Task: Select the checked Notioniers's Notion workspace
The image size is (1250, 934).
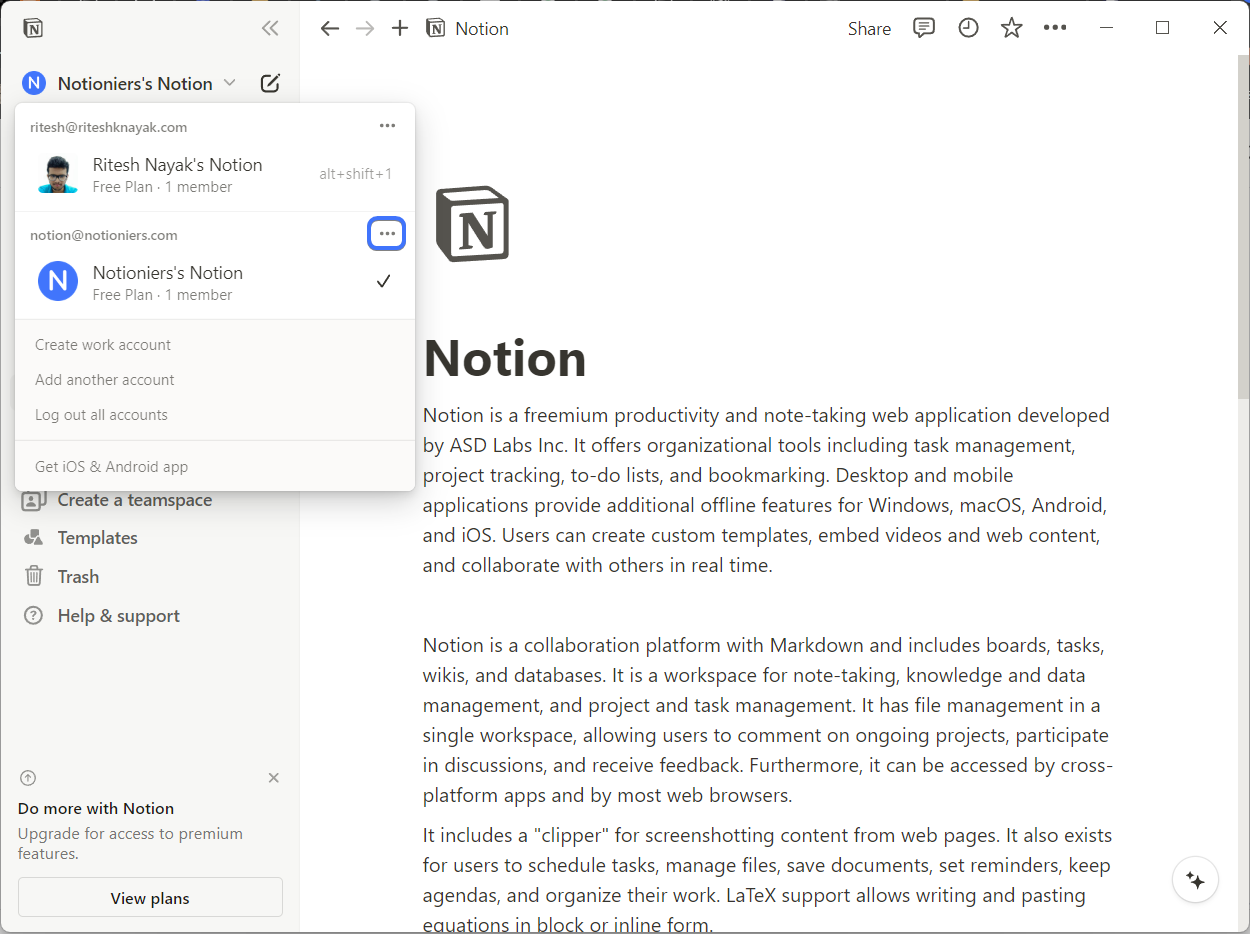Action: coord(167,282)
